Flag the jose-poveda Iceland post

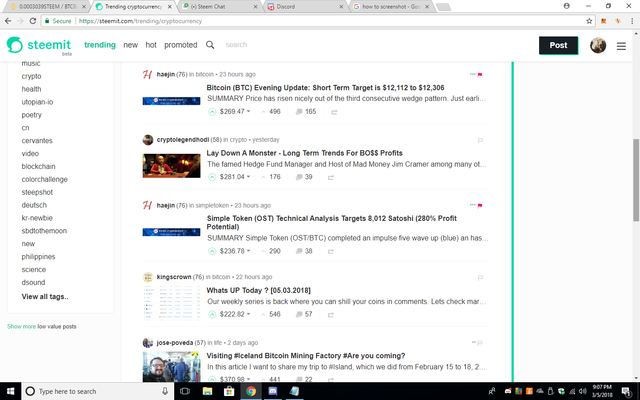480,343
